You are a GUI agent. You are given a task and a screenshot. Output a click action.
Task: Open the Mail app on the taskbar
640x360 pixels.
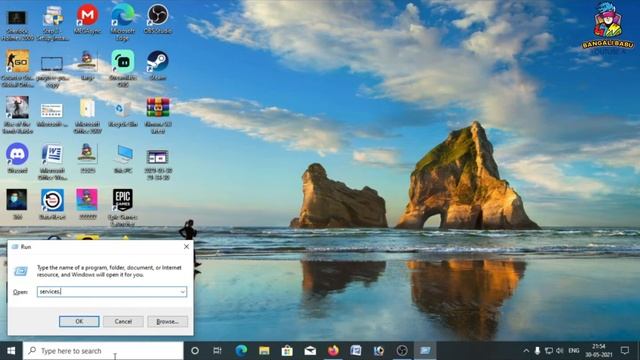pyautogui.click(x=310, y=351)
